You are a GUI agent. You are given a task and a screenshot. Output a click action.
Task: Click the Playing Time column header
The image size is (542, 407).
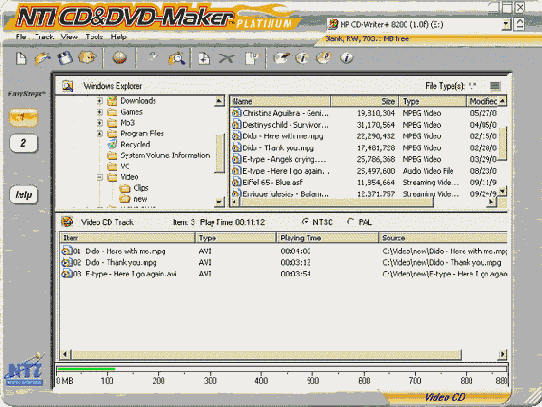[x=328, y=238]
